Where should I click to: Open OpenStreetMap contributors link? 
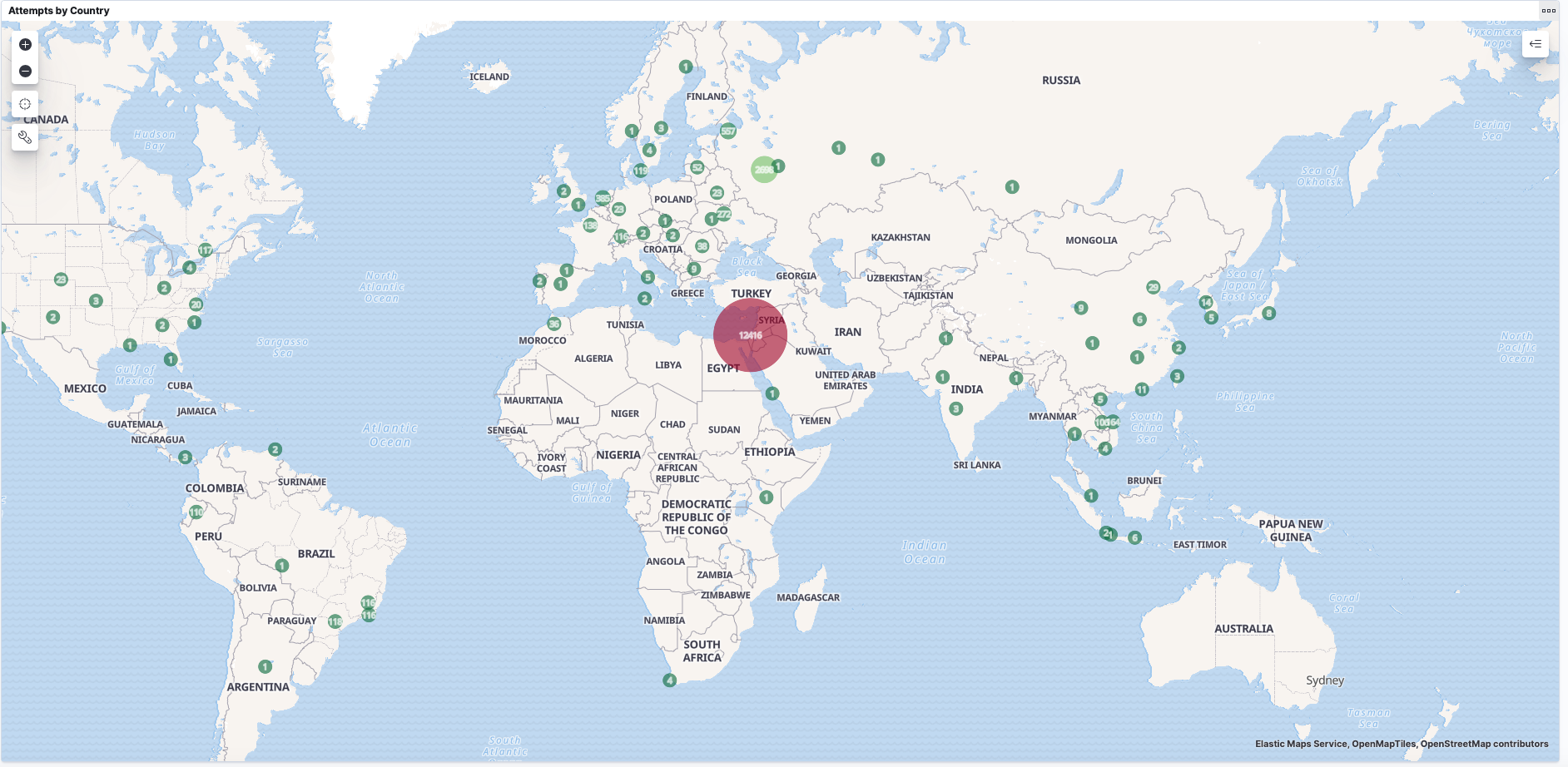[1485, 744]
